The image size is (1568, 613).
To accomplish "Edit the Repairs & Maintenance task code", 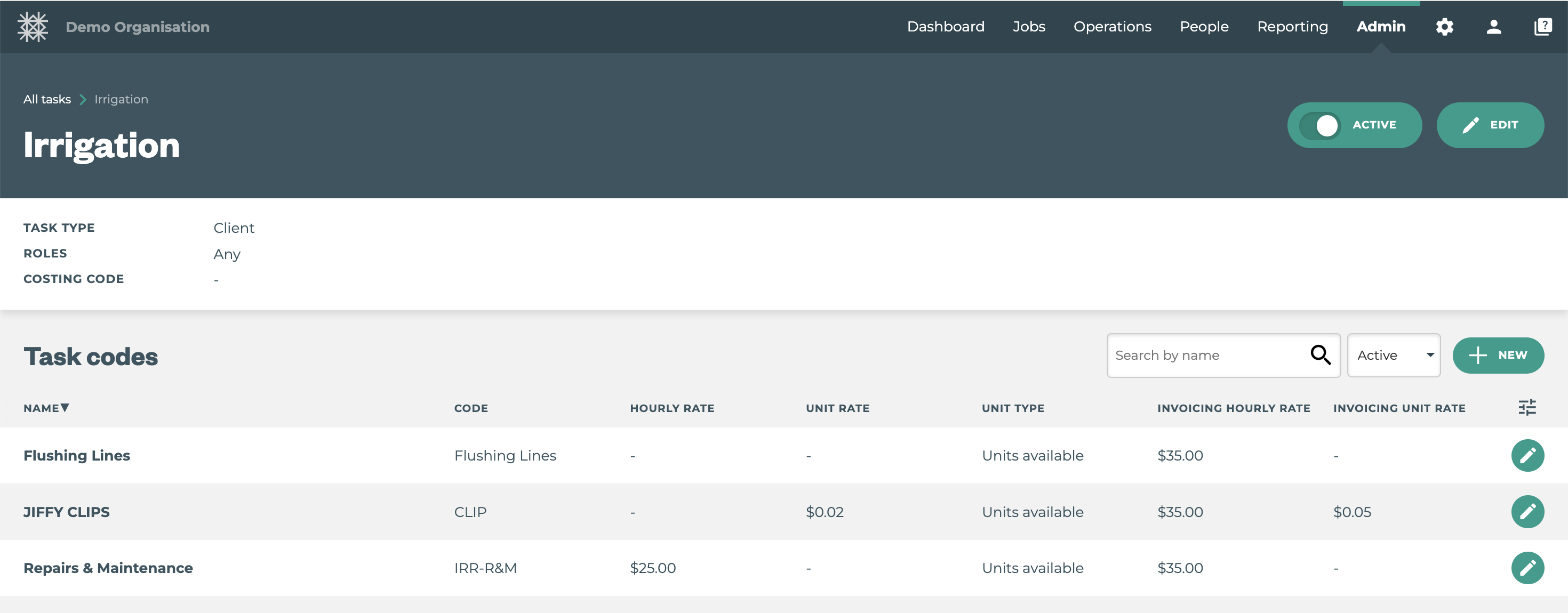I will [1527, 567].
